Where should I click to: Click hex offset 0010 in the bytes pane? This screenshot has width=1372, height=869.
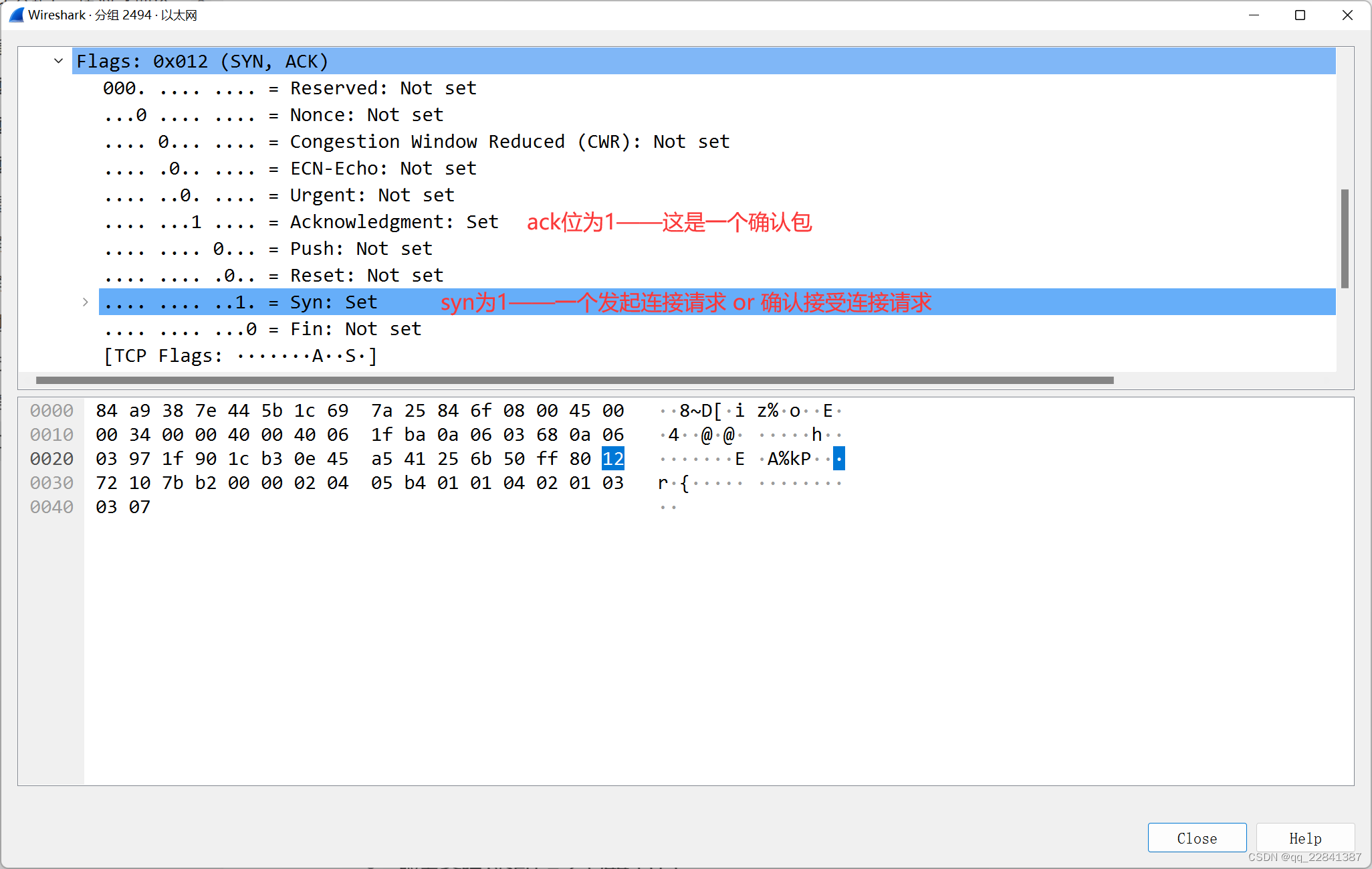click(51, 435)
